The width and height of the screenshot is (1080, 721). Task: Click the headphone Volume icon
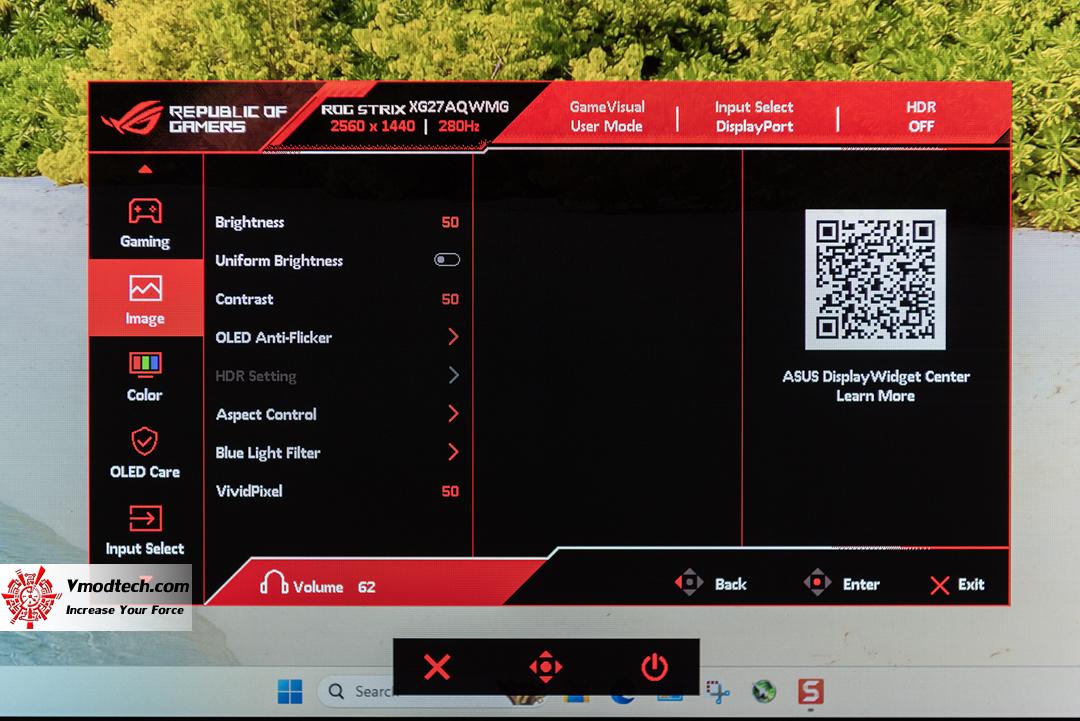tap(273, 583)
